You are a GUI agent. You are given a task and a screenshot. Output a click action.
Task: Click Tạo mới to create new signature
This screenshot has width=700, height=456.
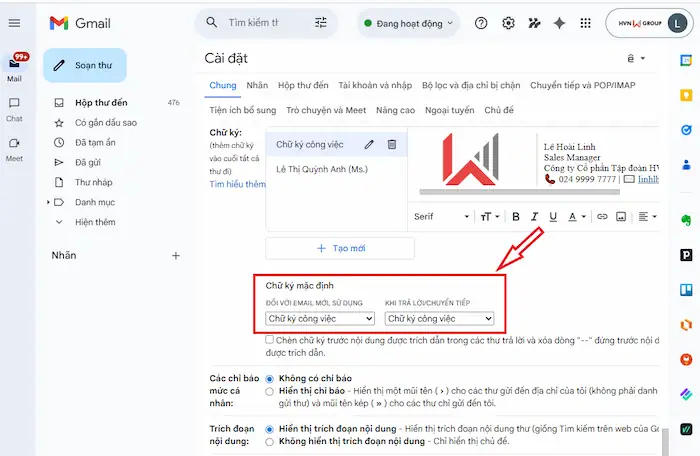coord(339,248)
